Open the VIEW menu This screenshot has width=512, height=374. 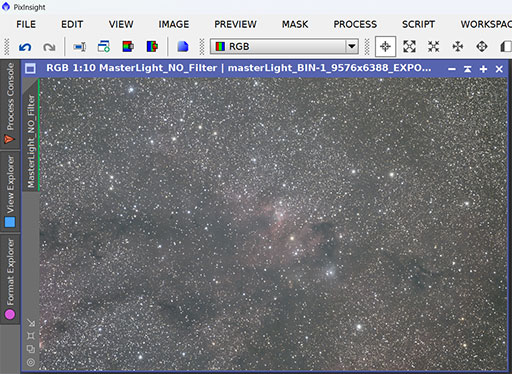121,24
